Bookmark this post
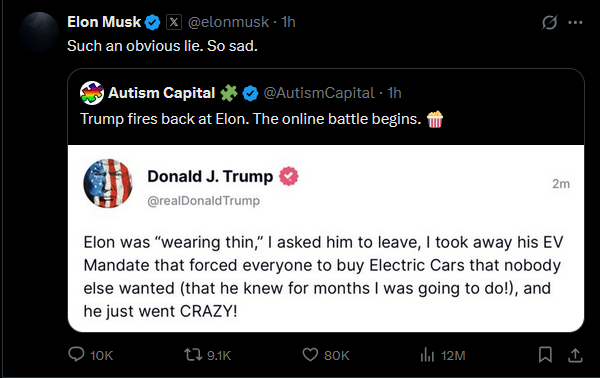600x378 pixels. click(545, 355)
